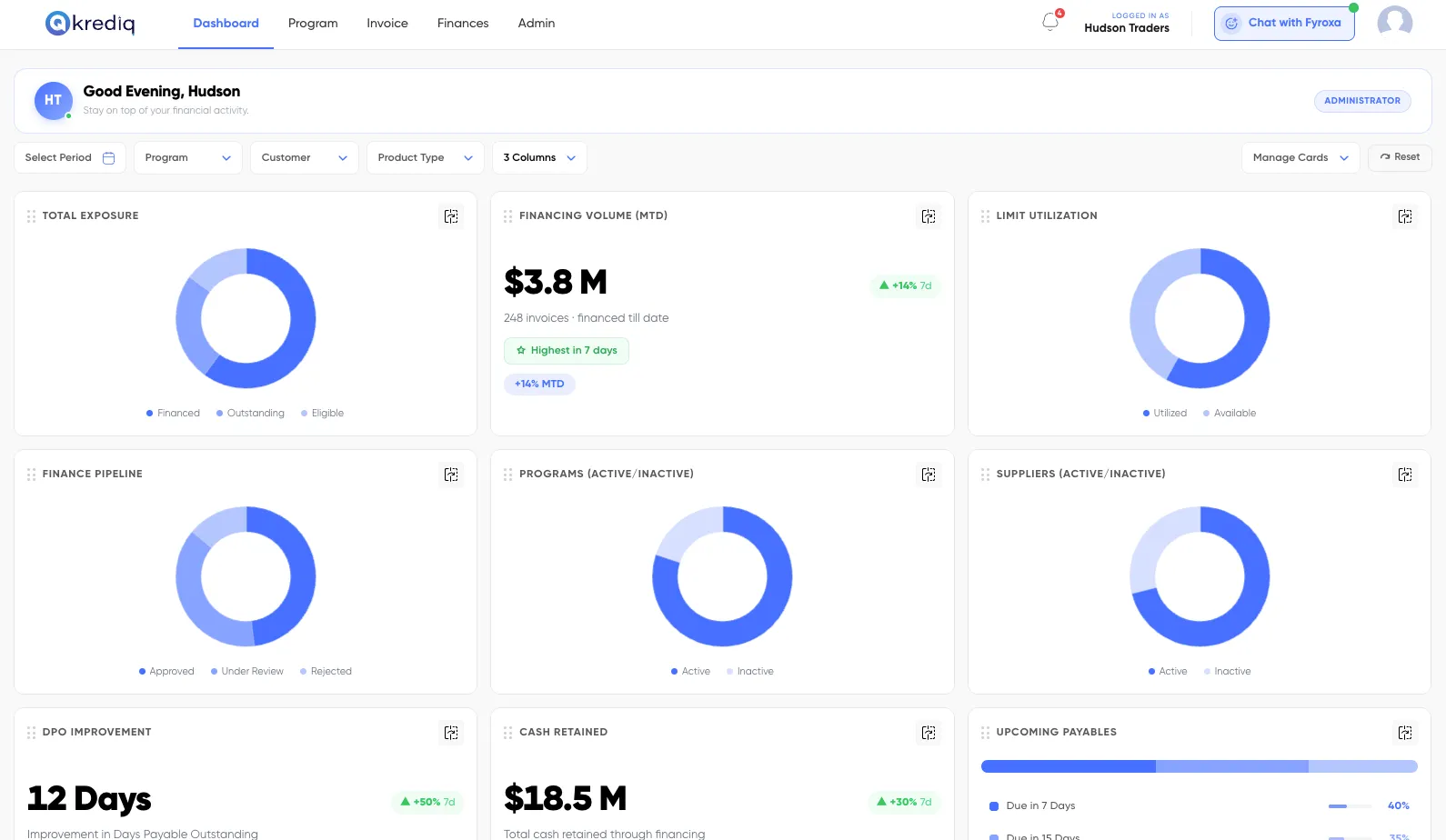Click the +30% 7d trend badge
Image resolution: width=1446 pixels, height=840 pixels.
pos(904,802)
